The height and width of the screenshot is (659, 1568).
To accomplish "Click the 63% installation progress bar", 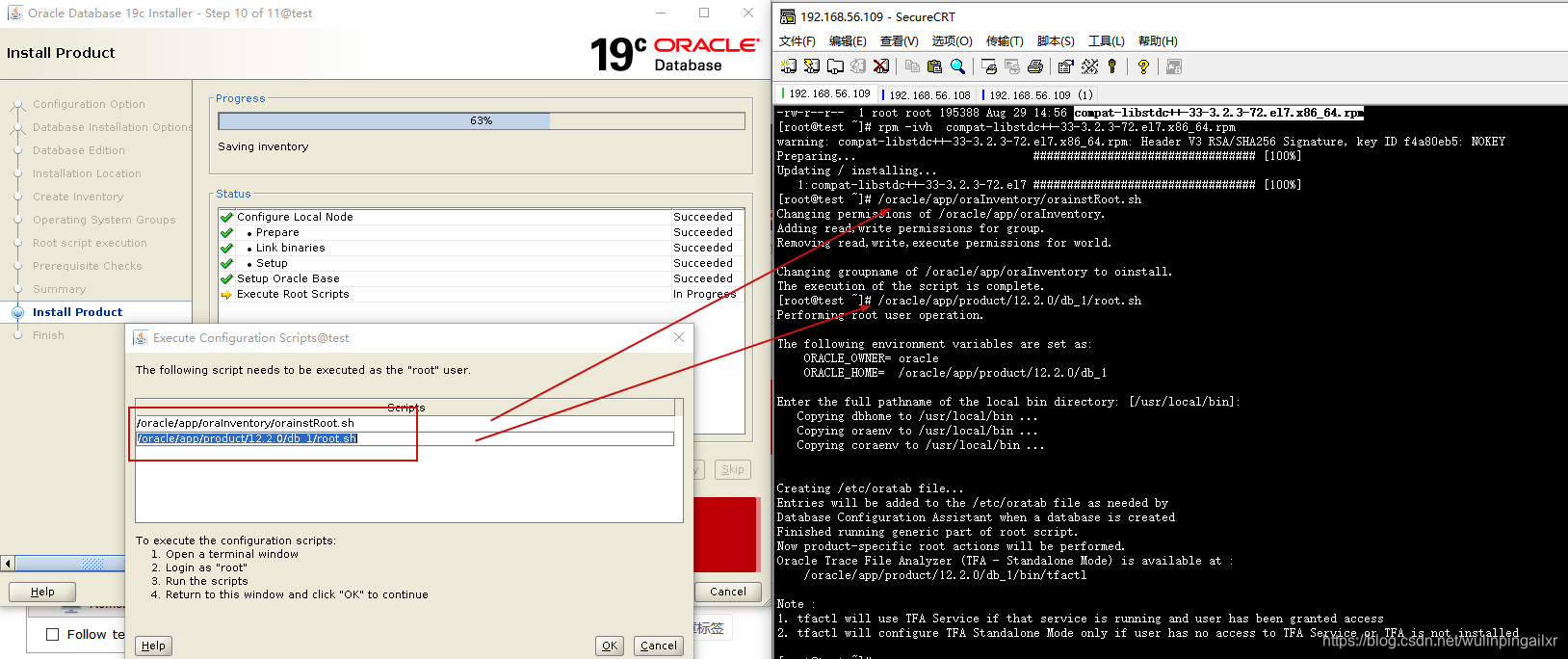I will click(482, 120).
